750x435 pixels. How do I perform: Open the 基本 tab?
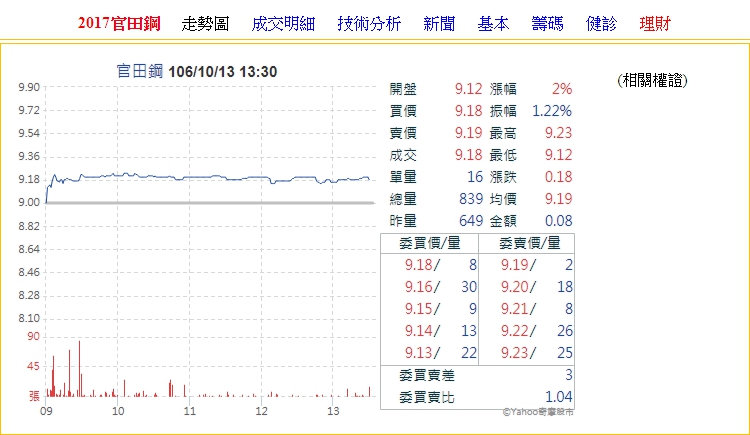[x=493, y=24]
